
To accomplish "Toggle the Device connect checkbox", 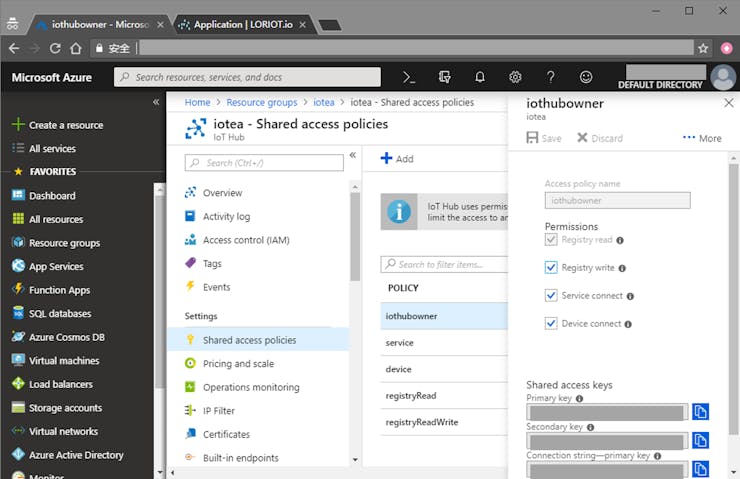I will (x=551, y=324).
